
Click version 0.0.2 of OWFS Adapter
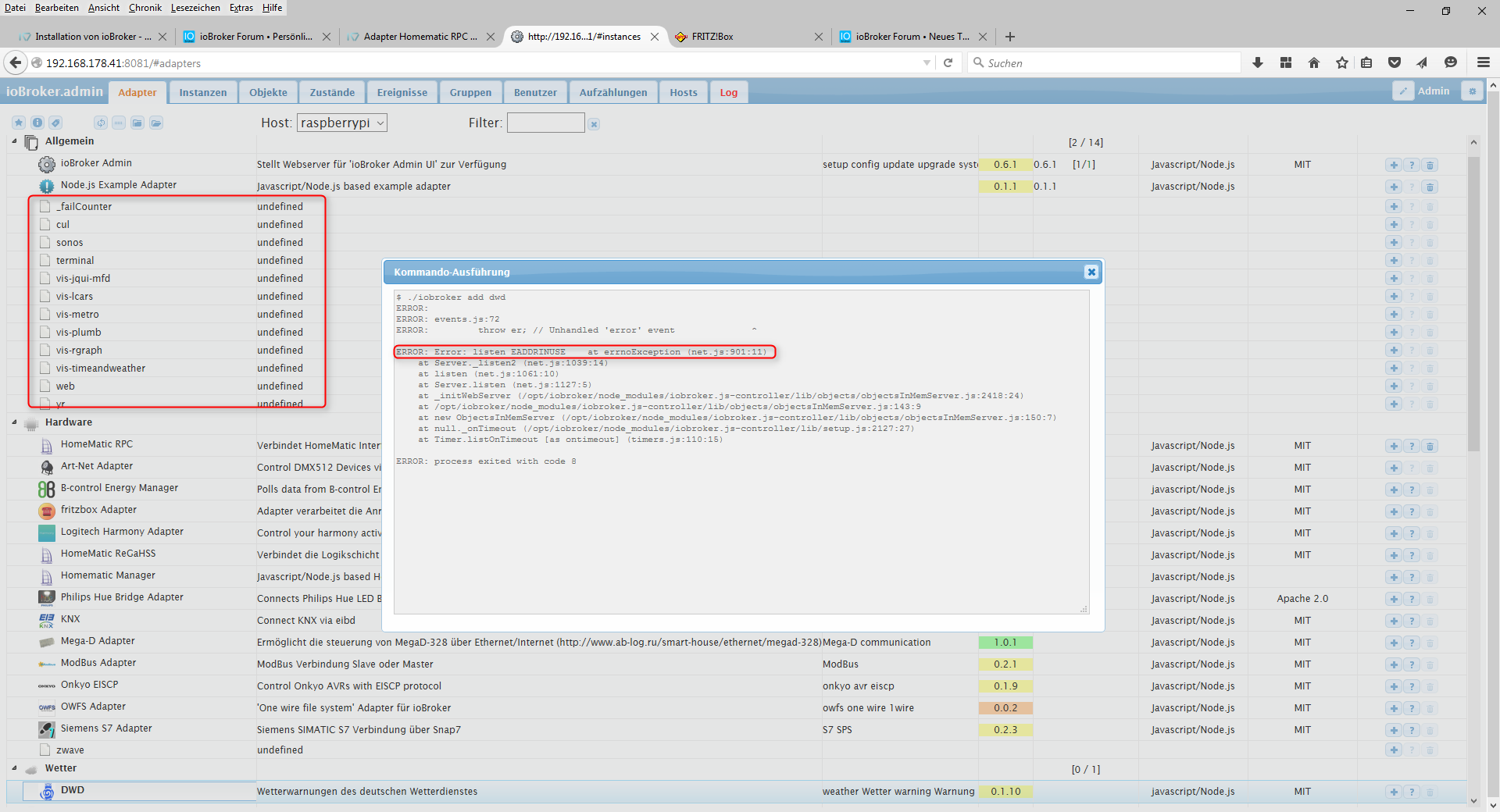click(1005, 708)
